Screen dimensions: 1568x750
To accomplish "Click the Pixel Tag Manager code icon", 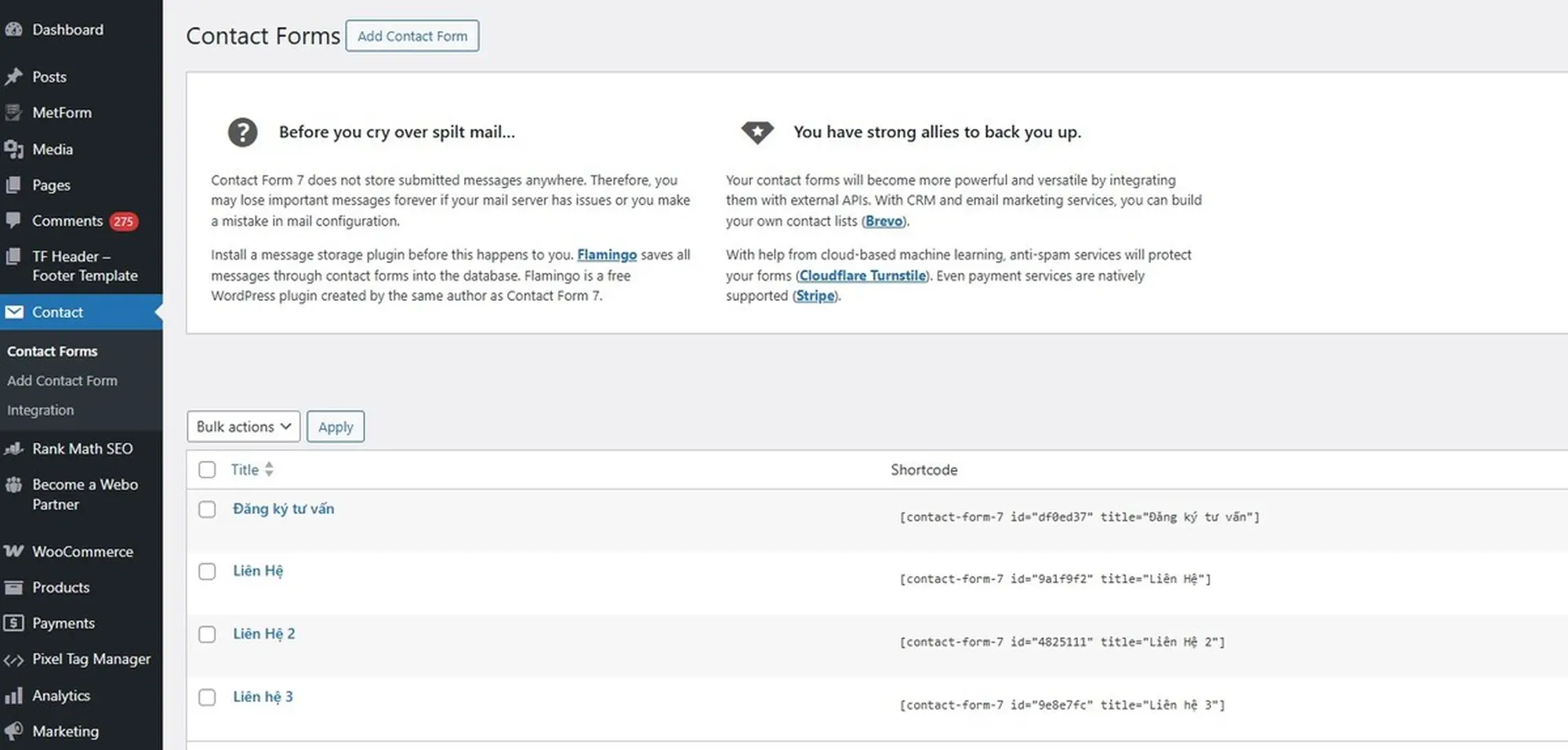I will [13, 660].
